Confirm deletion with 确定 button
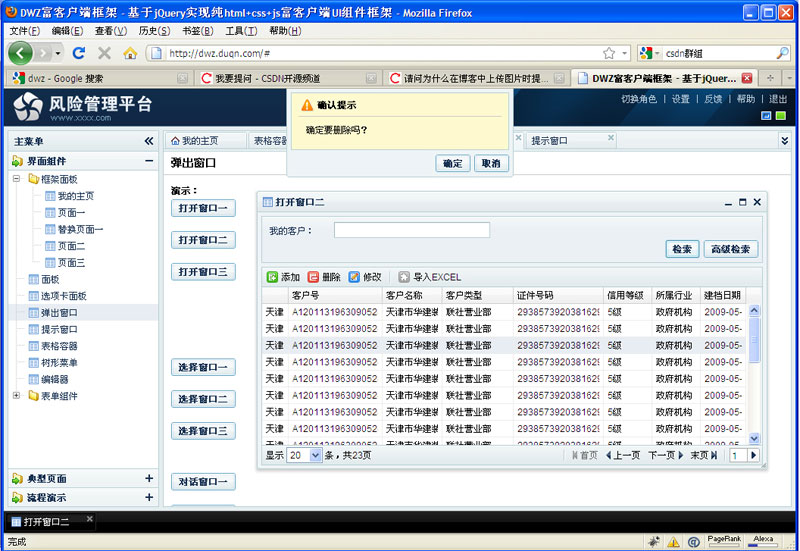 pyautogui.click(x=453, y=163)
